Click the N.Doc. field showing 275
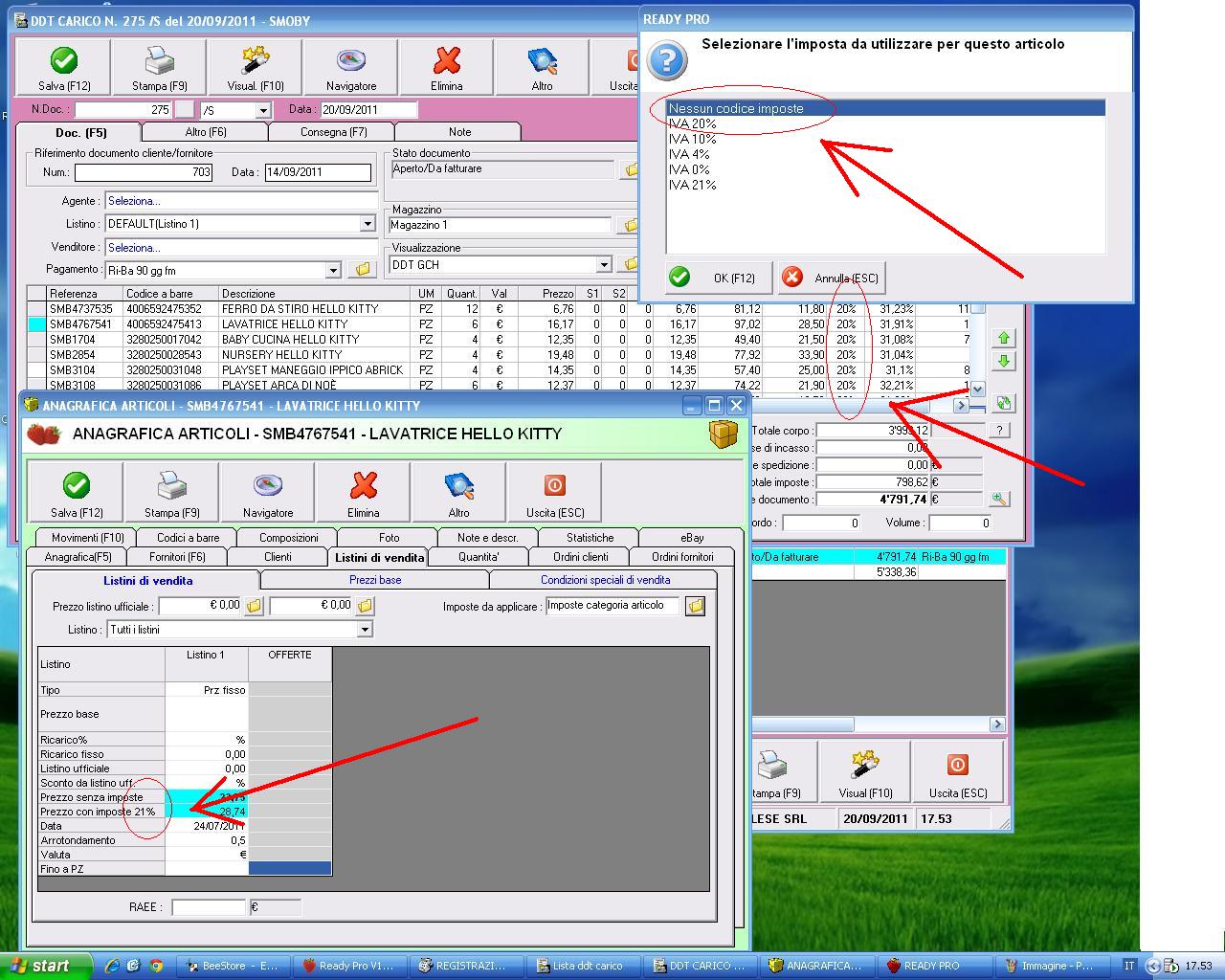This screenshot has height=980, width=1225. [123, 110]
